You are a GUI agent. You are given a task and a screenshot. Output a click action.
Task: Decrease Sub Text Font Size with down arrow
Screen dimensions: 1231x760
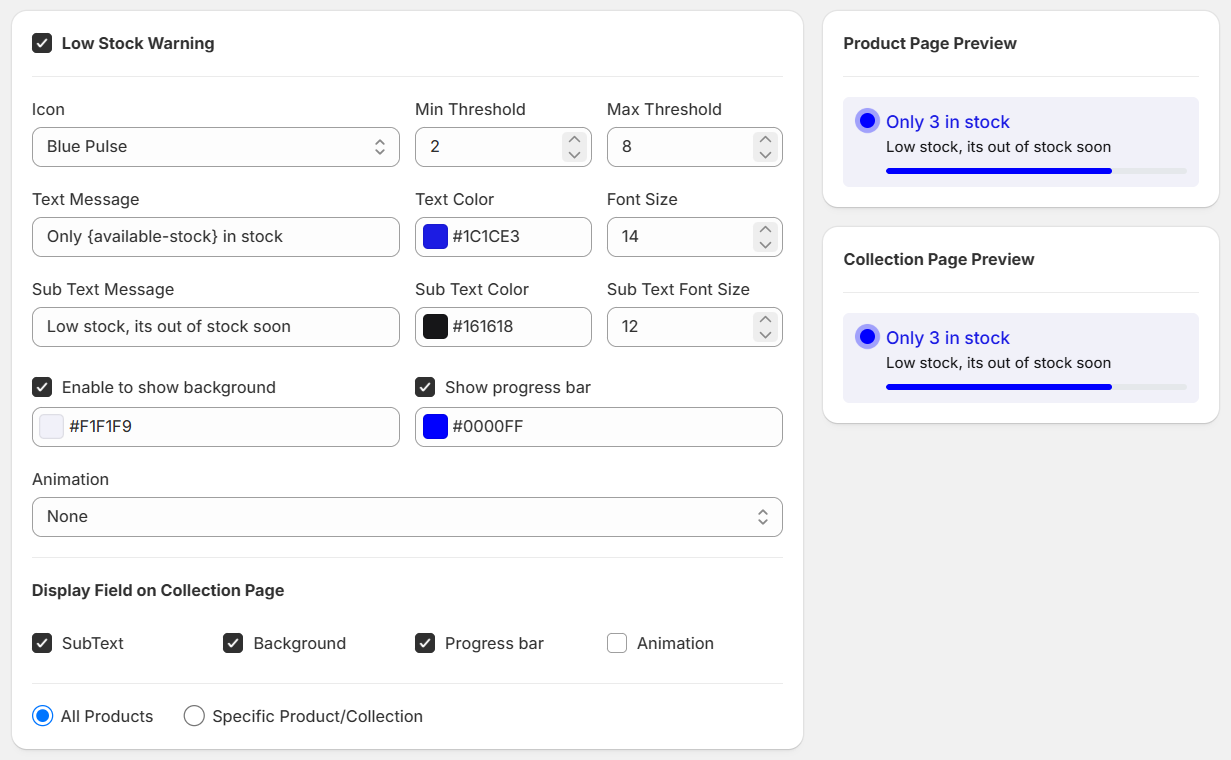tap(765, 334)
